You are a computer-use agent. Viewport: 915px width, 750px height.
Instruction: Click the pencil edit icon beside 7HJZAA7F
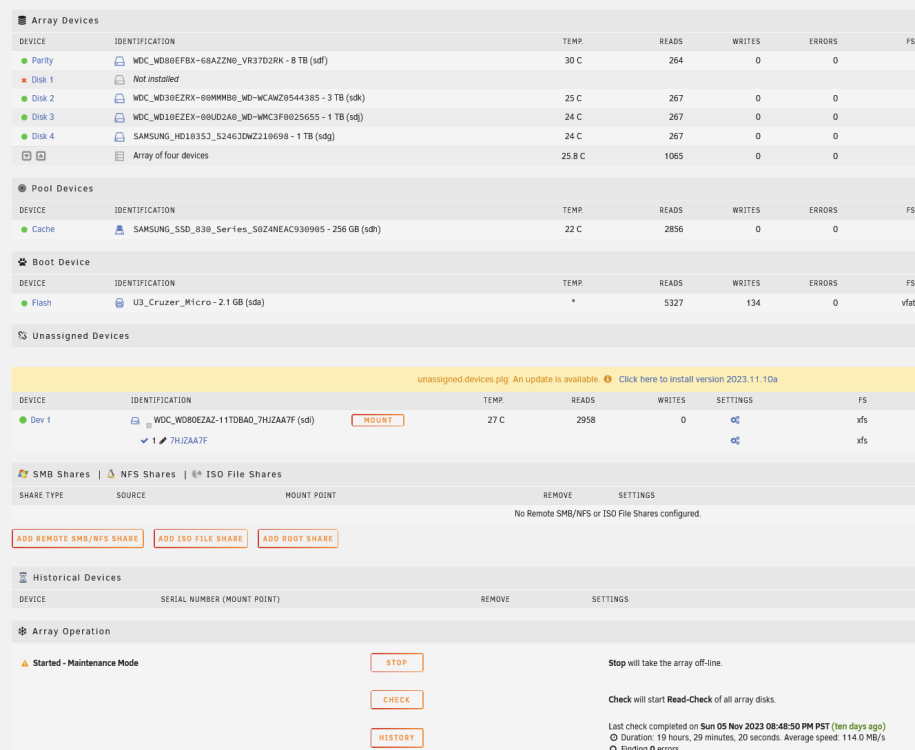(163, 441)
